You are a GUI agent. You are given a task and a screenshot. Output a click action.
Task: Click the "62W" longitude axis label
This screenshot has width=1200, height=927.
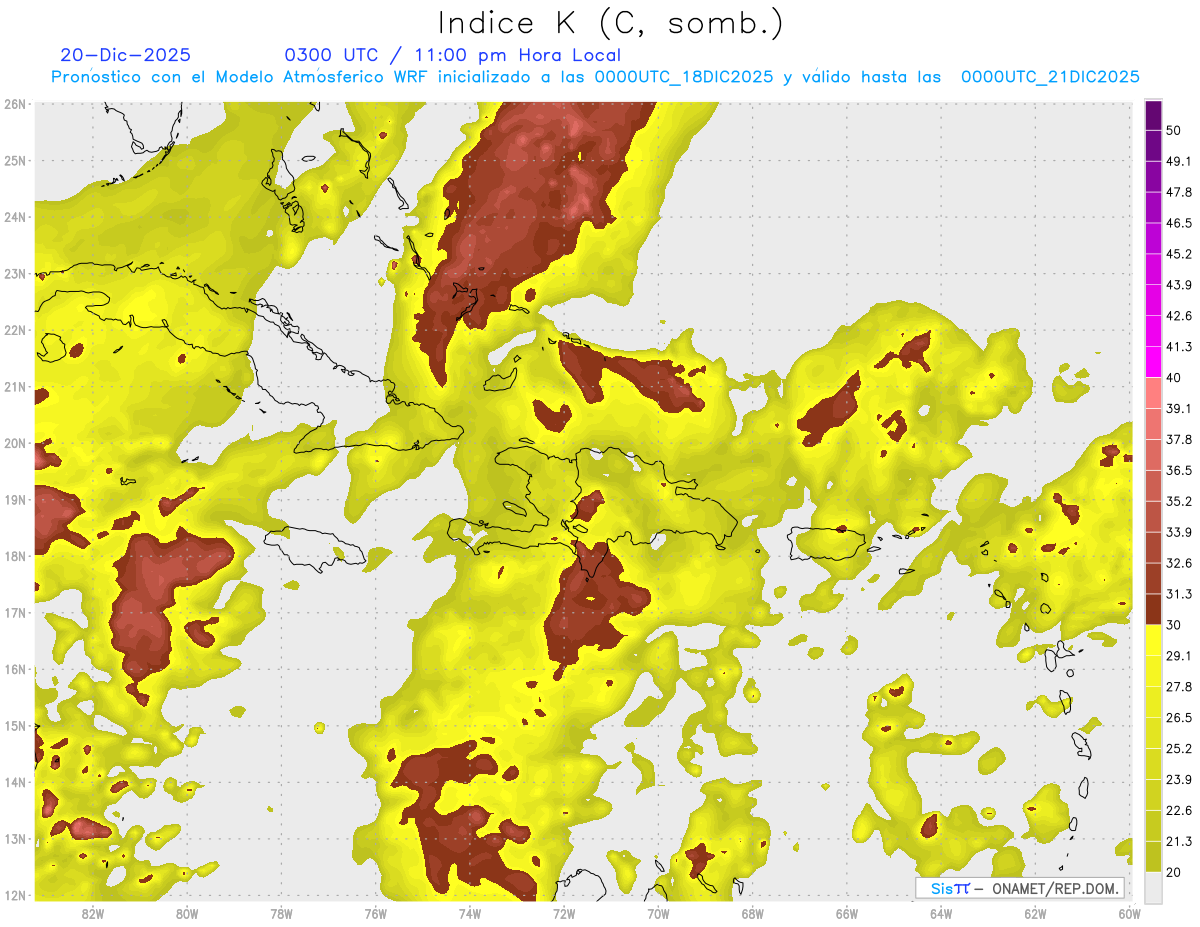(x=1035, y=914)
